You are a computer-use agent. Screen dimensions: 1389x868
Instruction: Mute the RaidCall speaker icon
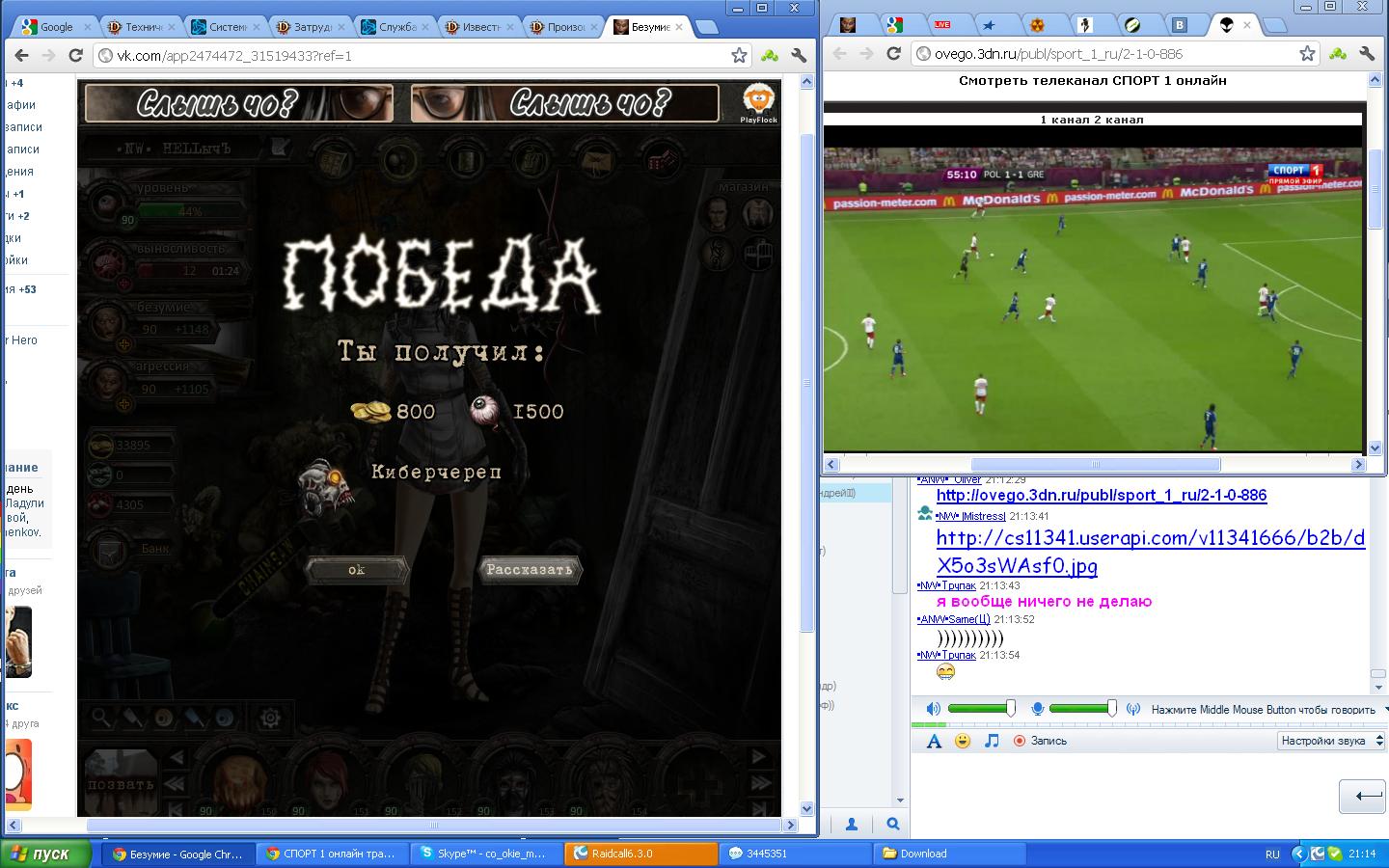coord(933,709)
